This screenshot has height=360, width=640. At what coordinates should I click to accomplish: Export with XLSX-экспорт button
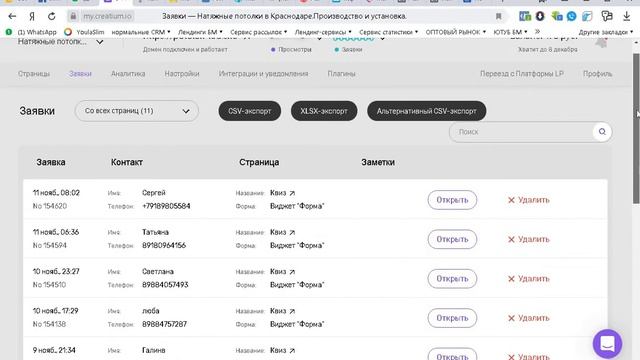click(x=324, y=111)
